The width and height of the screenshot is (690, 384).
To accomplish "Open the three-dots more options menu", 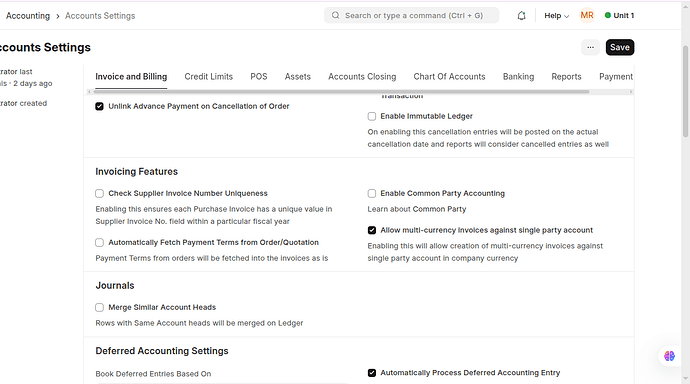I will point(590,48).
